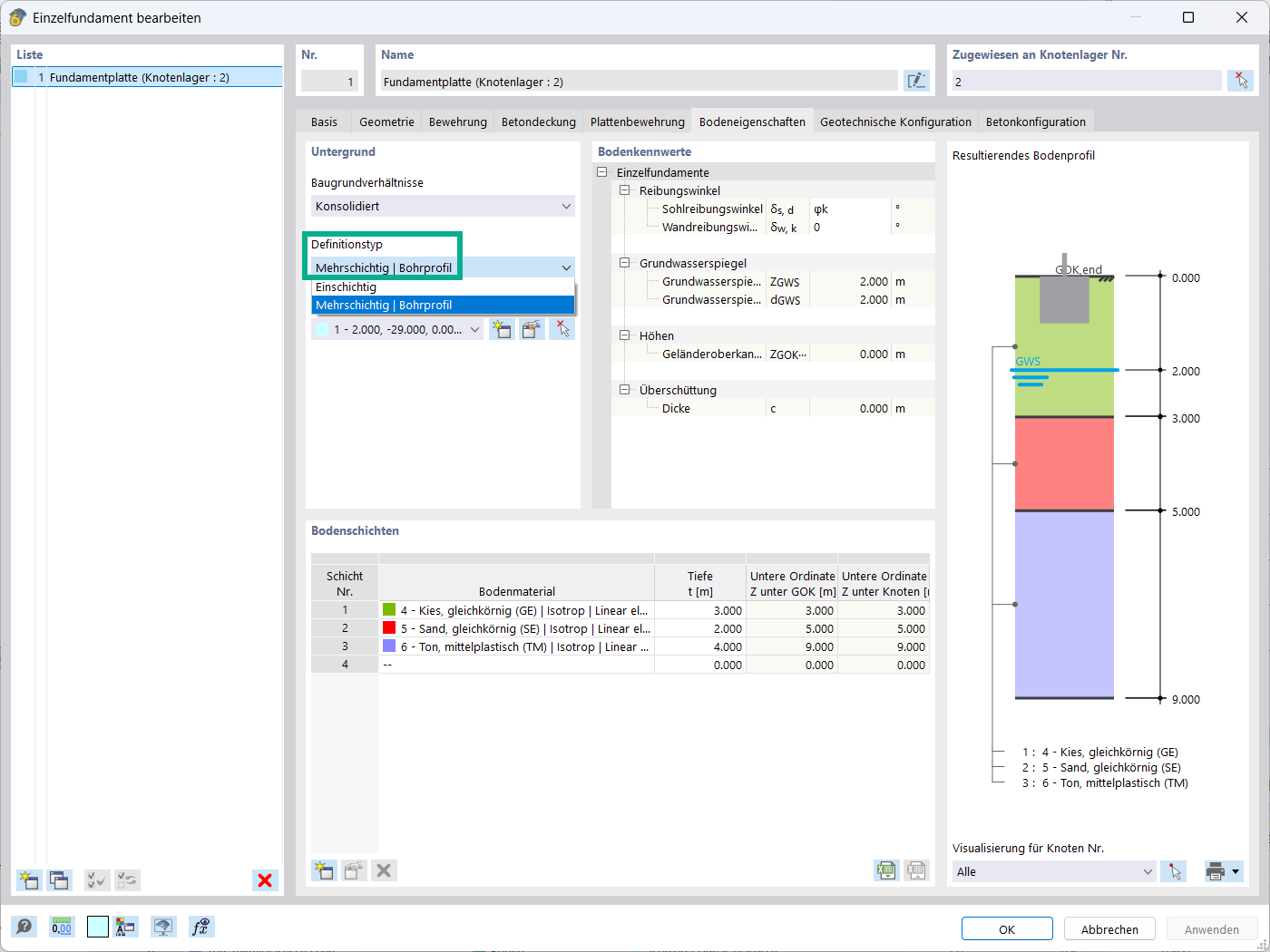The height and width of the screenshot is (952, 1270).
Task: Click the light blue color swatch in bottom toolbar
Action: pos(98,927)
